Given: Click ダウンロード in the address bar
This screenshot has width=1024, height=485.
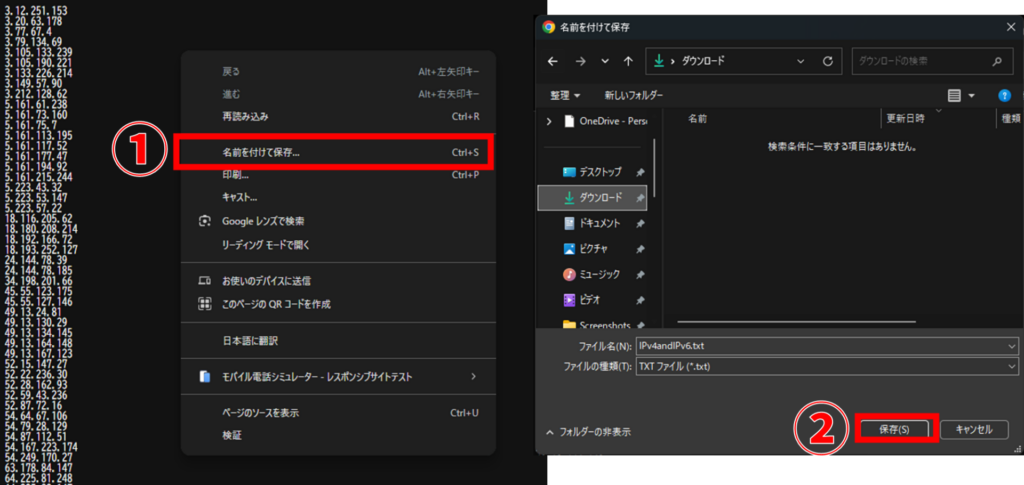Looking at the screenshot, I should 703,61.
